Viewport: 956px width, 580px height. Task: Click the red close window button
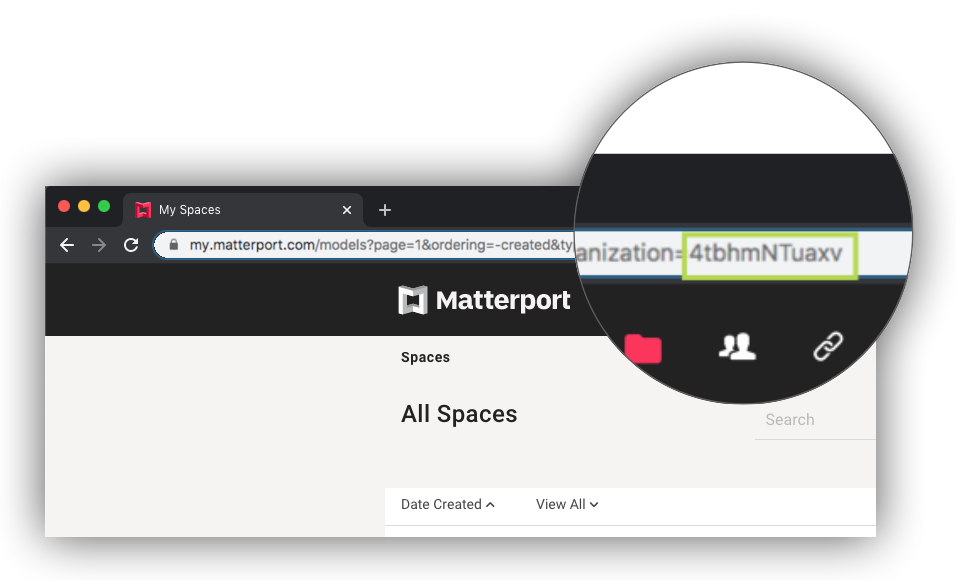click(x=64, y=206)
